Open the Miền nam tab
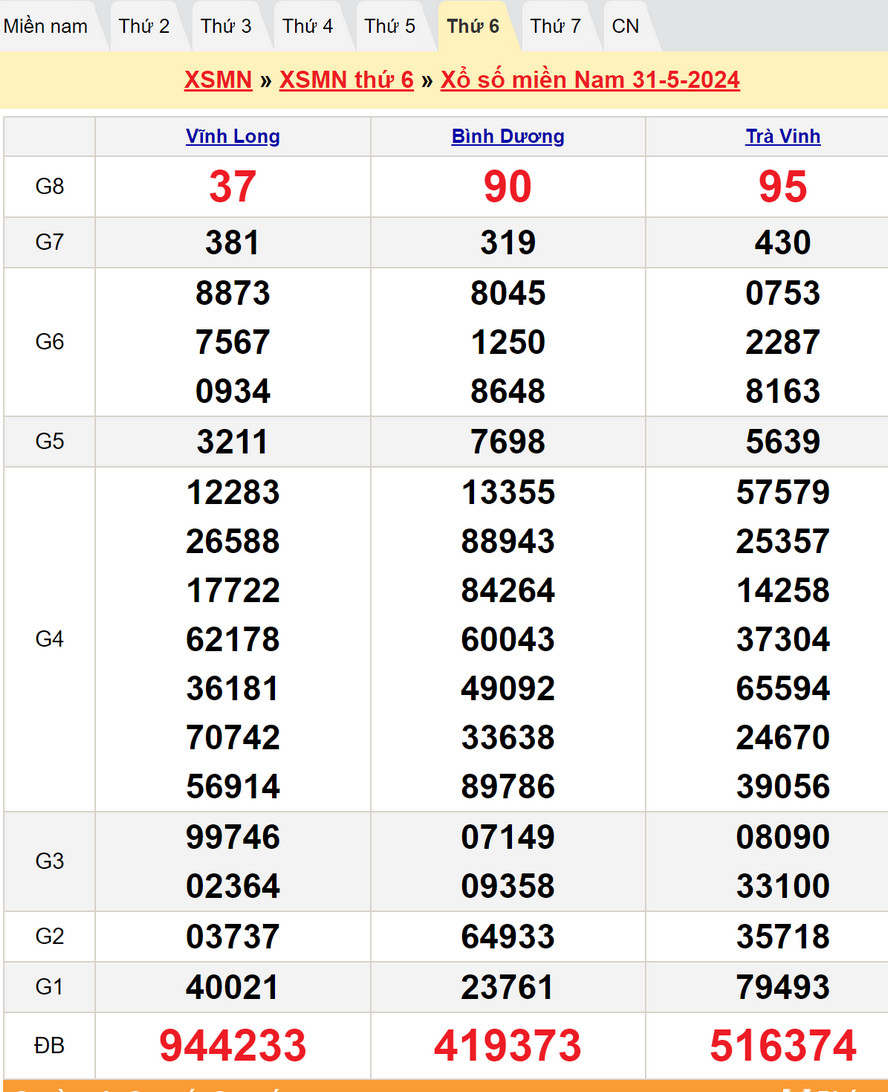888x1092 pixels. click(46, 26)
